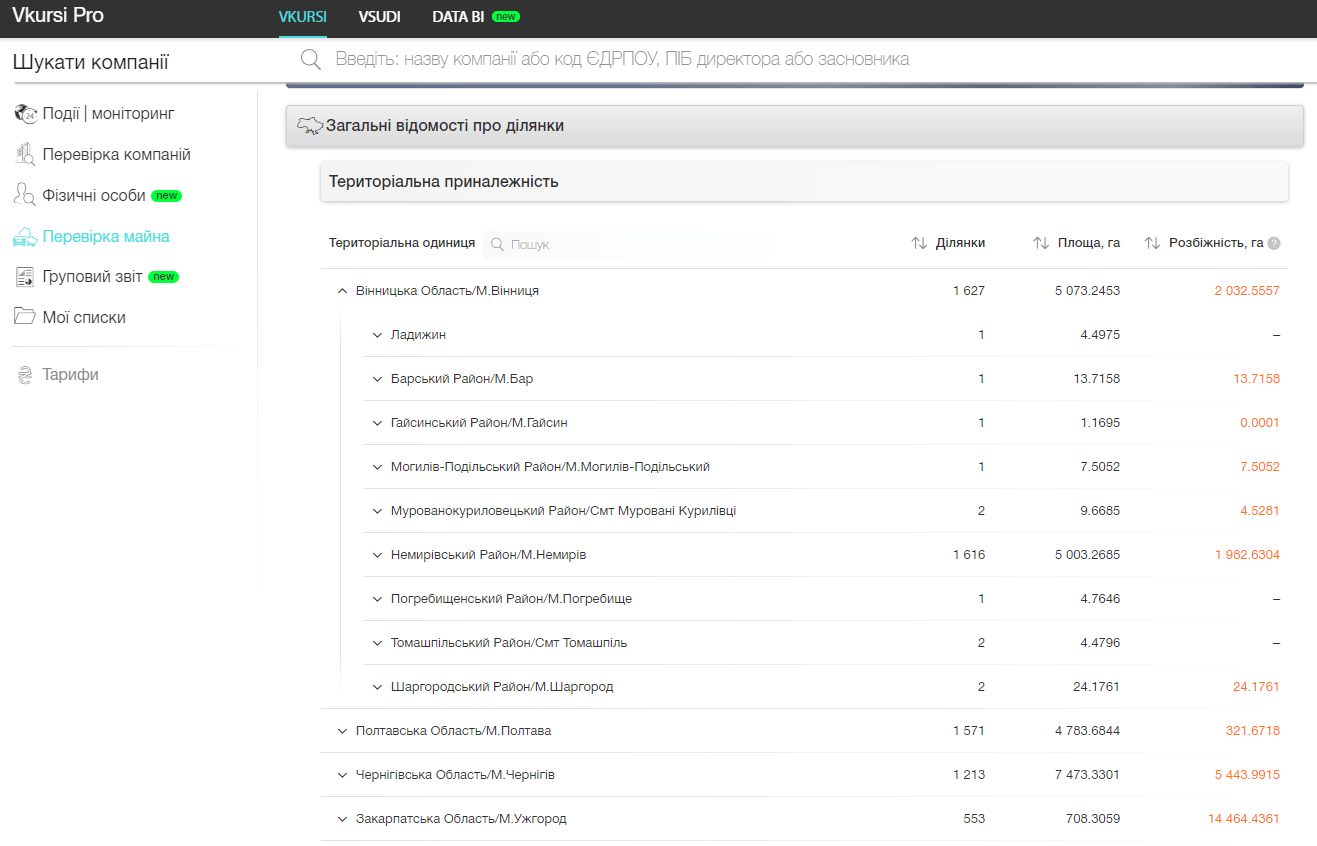
Task: Collapse the Вінницька Область/М.Вінниця row
Action: (342, 291)
